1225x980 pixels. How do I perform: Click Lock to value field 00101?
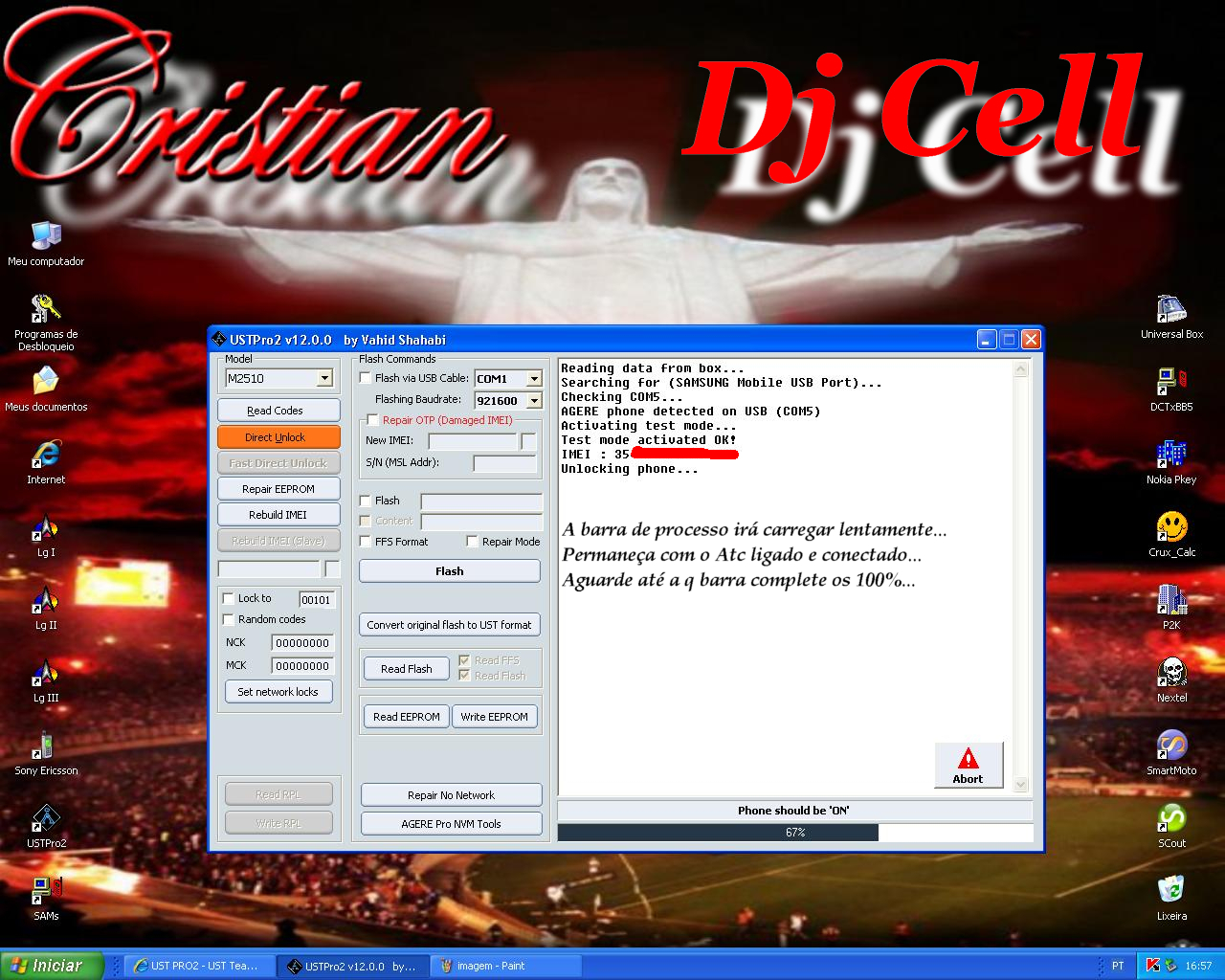click(x=317, y=600)
